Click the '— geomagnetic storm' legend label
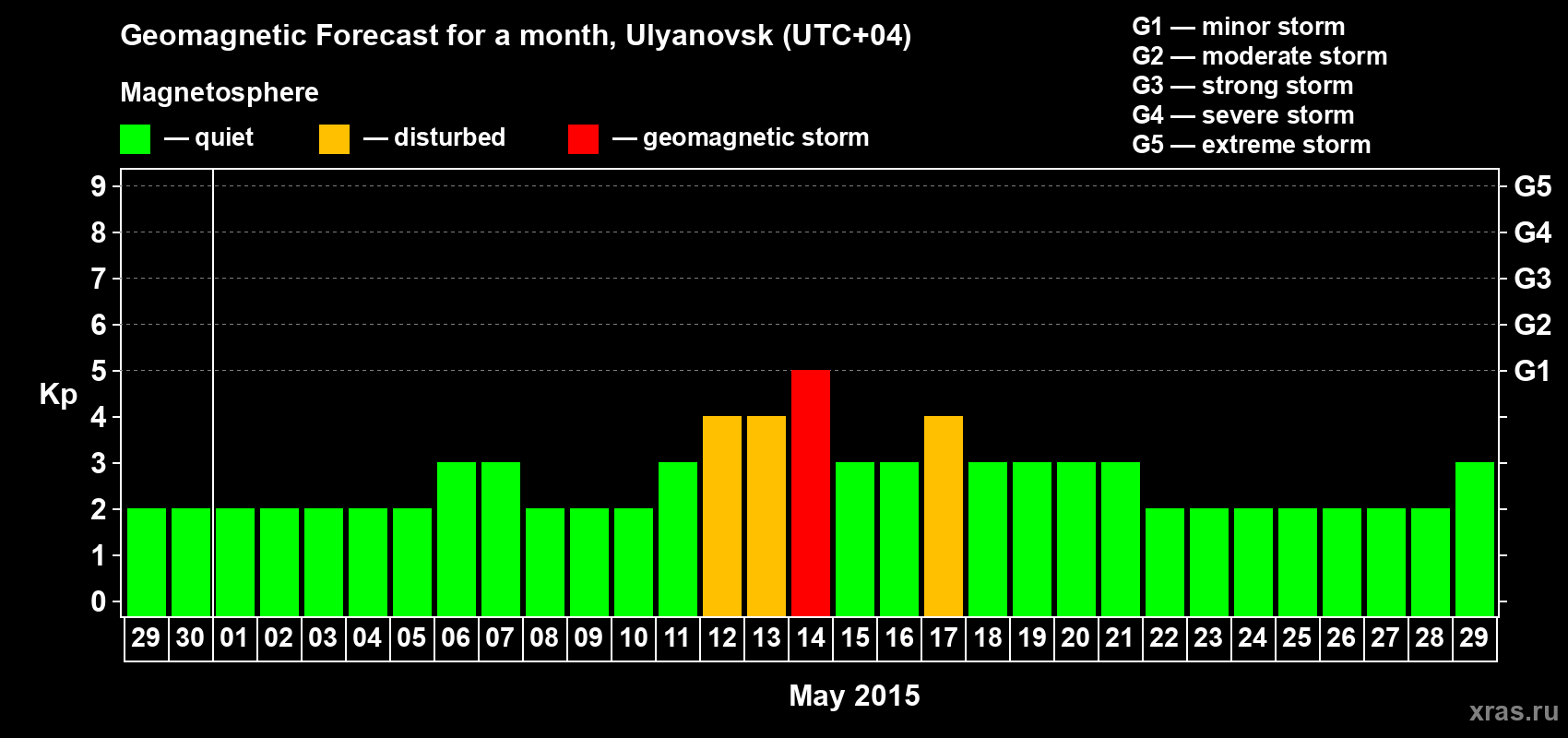Viewport: 1568px width, 738px height. (741, 137)
